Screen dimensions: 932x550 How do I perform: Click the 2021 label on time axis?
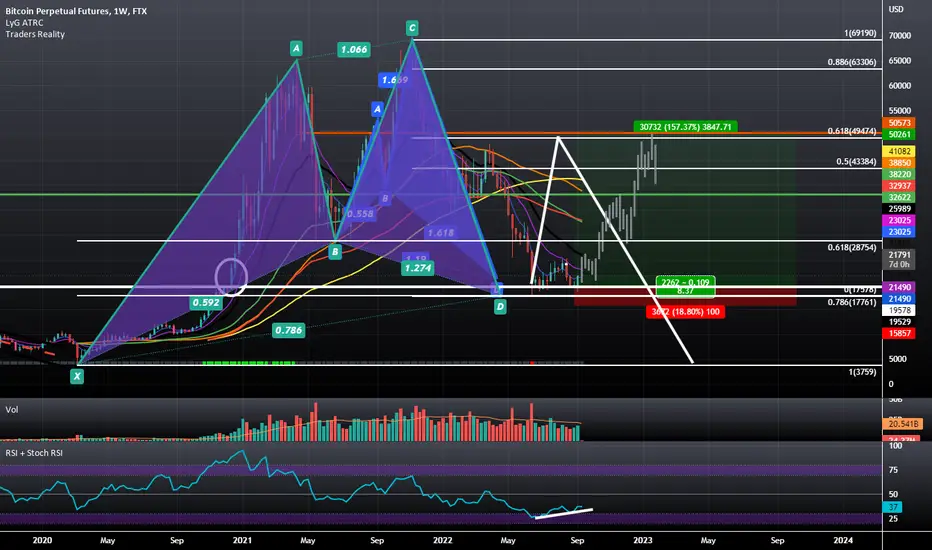242,540
